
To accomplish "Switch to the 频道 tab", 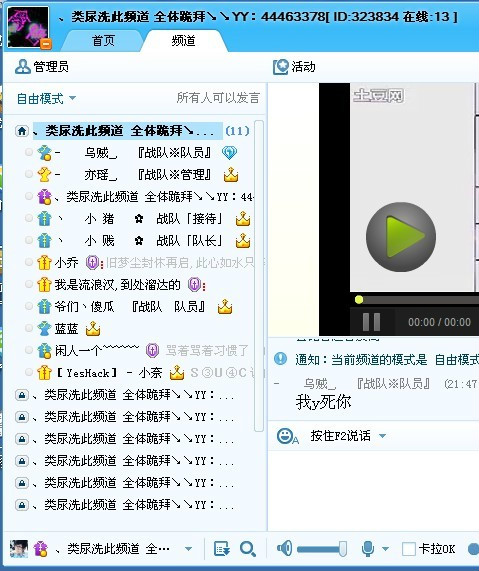I will coord(183,41).
